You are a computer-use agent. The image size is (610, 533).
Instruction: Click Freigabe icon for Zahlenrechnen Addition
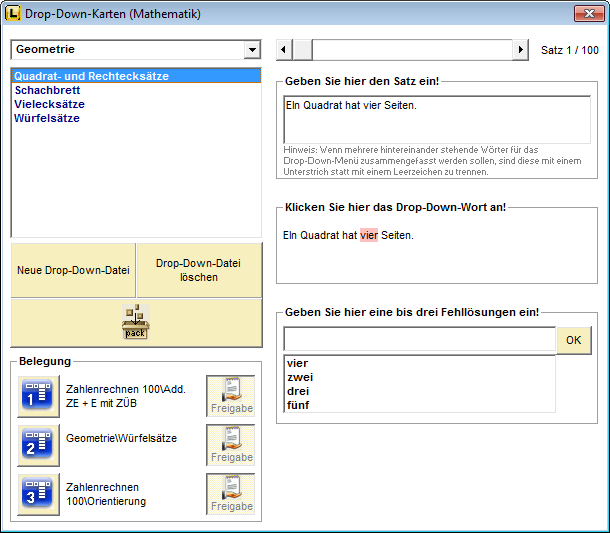[231, 396]
